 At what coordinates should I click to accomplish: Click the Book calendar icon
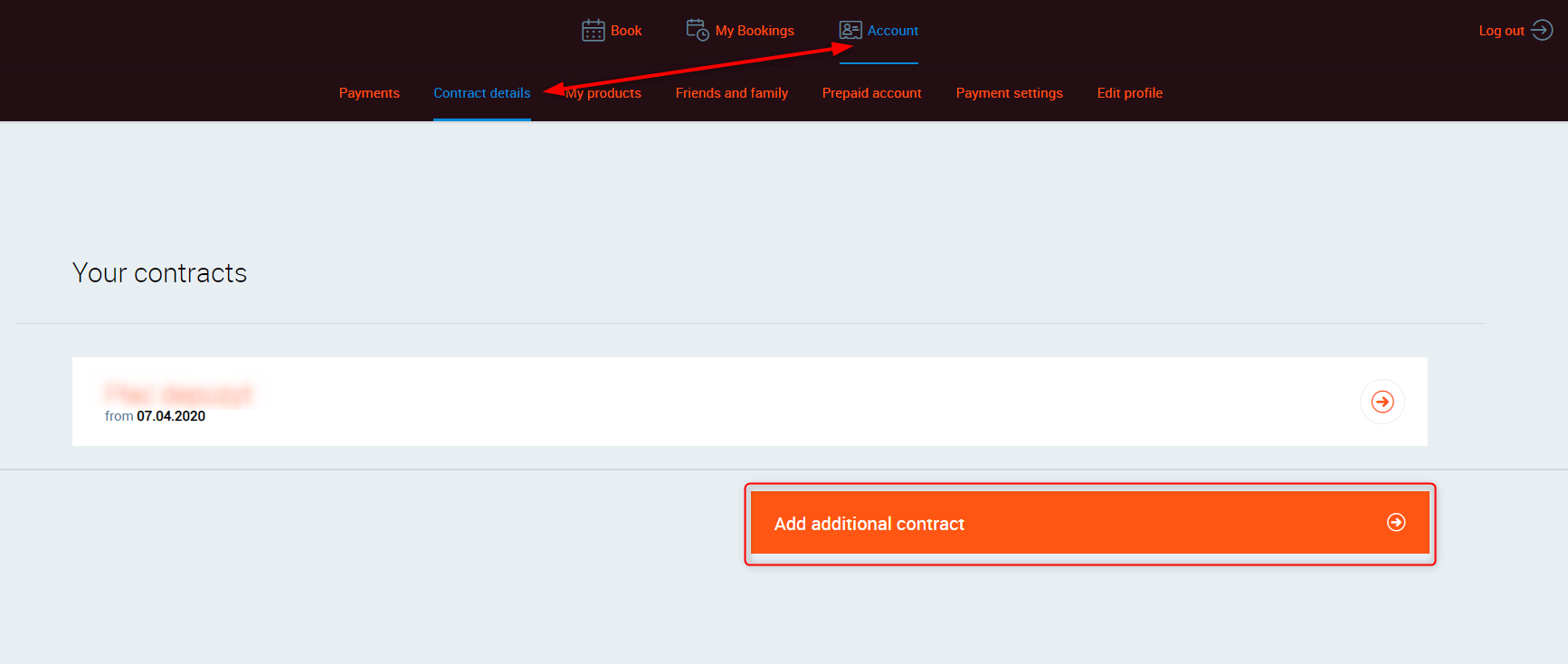click(593, 31)
